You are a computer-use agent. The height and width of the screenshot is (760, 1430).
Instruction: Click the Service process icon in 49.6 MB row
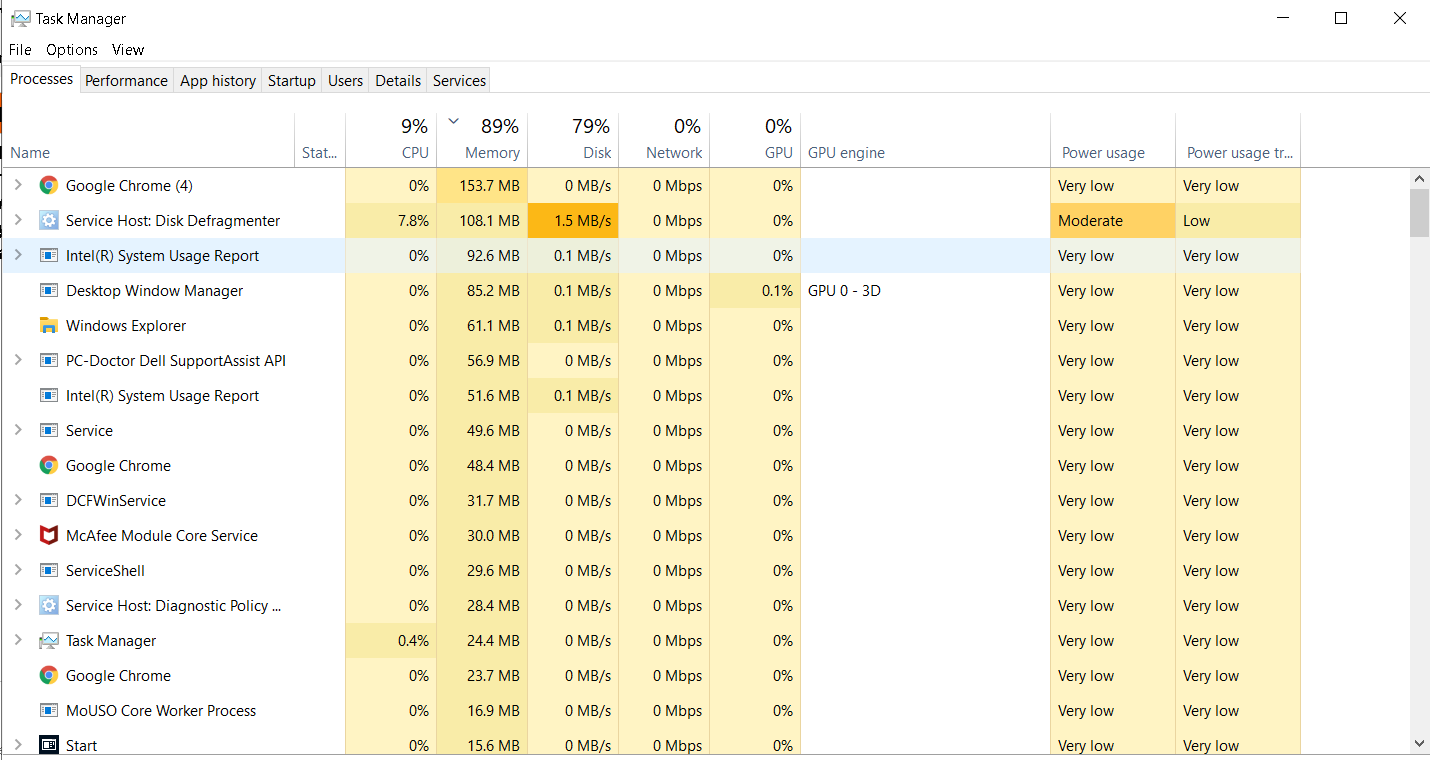pos(48,430)
